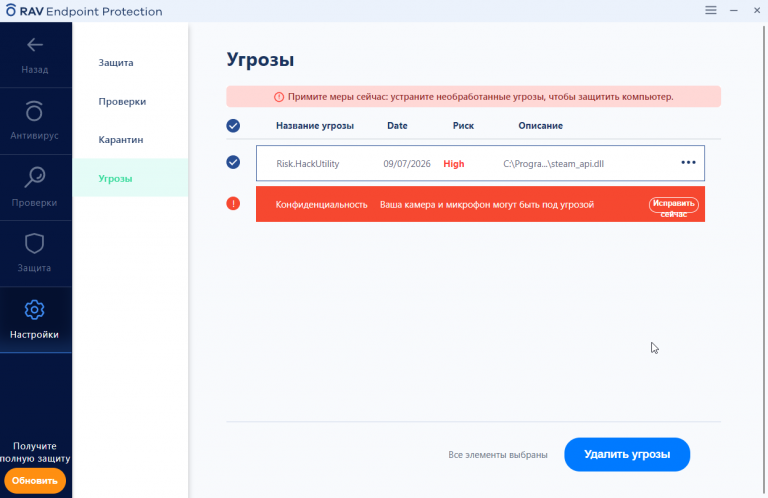Image resolution: width=768 pixels, height=498 pixels.
Task: Switch to the Карантин settings tab
Action: click(x=121, y=140)
